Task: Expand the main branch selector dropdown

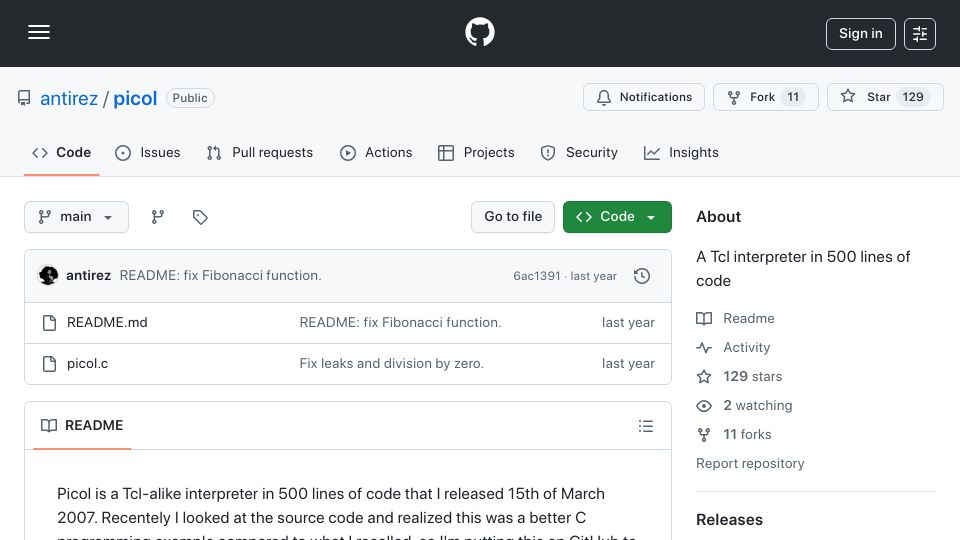Action: pos(77,217)
